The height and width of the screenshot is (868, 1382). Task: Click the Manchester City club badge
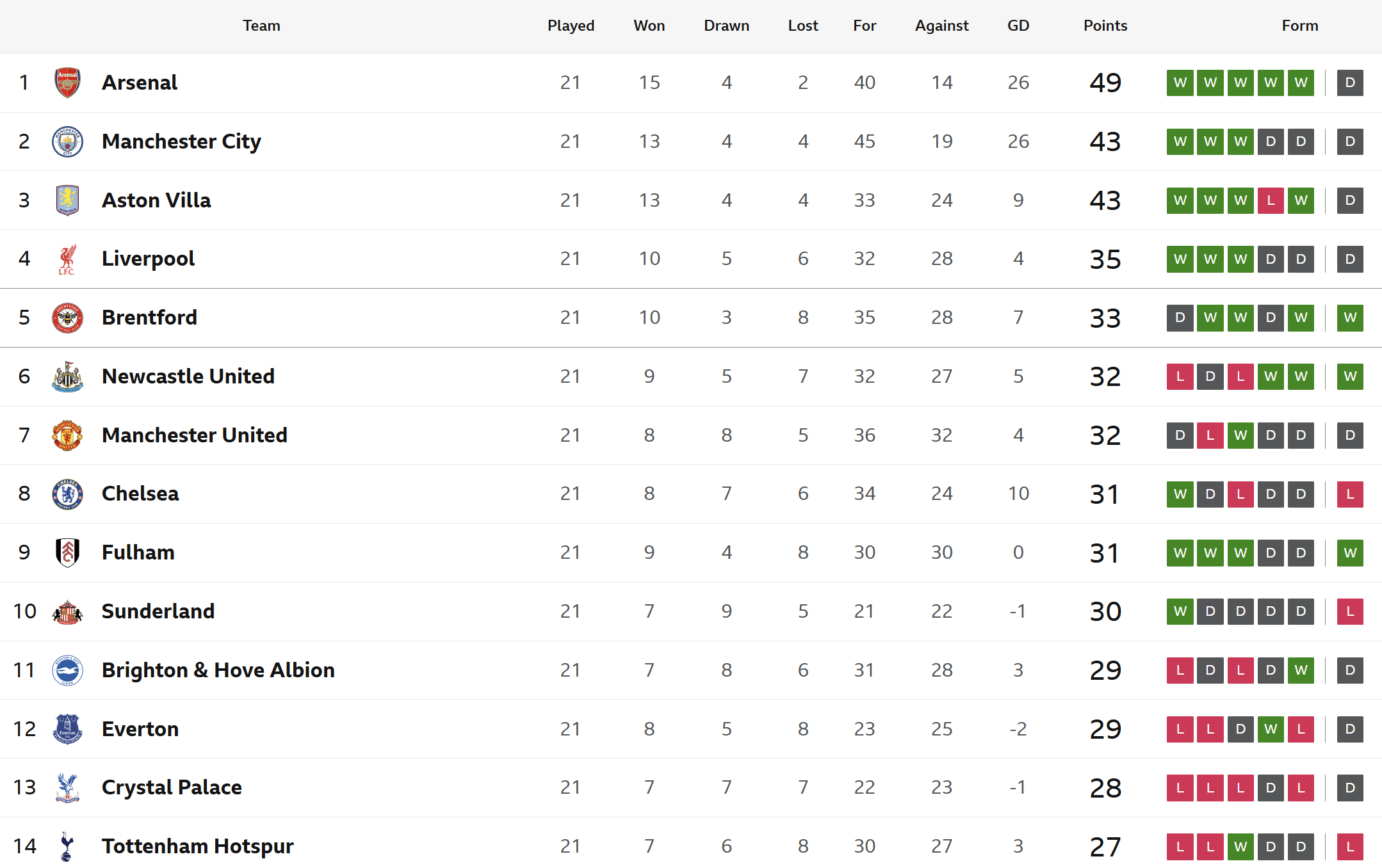click(x=67, y=141)
